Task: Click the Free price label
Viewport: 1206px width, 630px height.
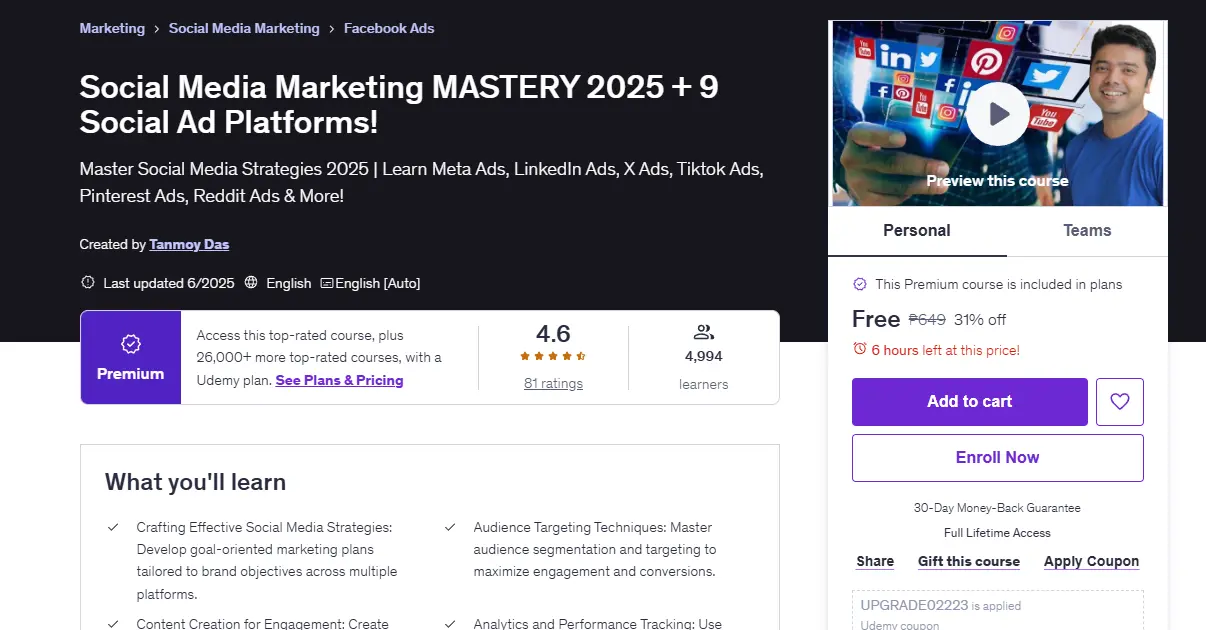Action: click(x=876, y=319)
